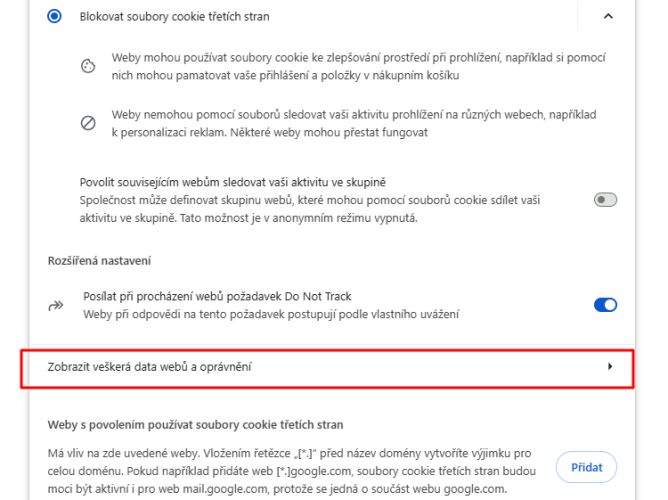Disable the Do Not Track request toggle

click(x=605, y=305)
